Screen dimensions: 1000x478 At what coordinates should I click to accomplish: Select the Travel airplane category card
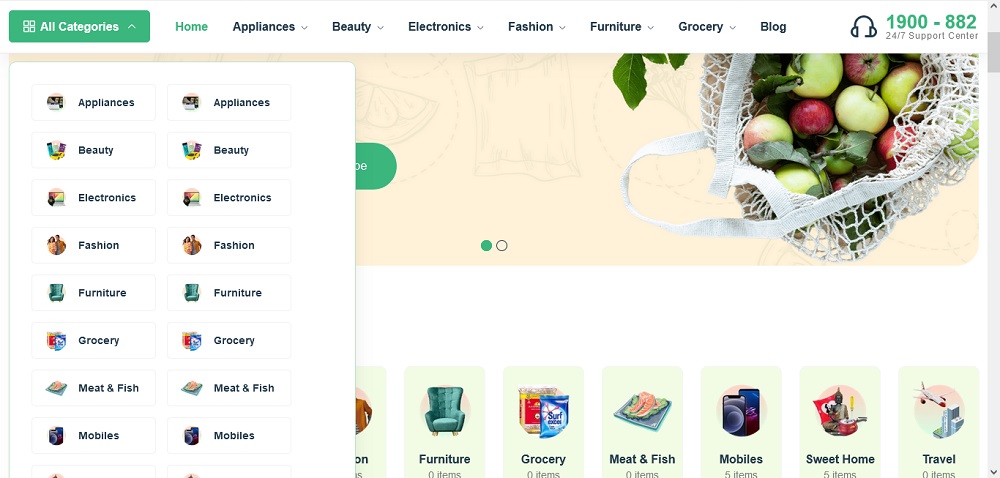click(x=939, y=422)
